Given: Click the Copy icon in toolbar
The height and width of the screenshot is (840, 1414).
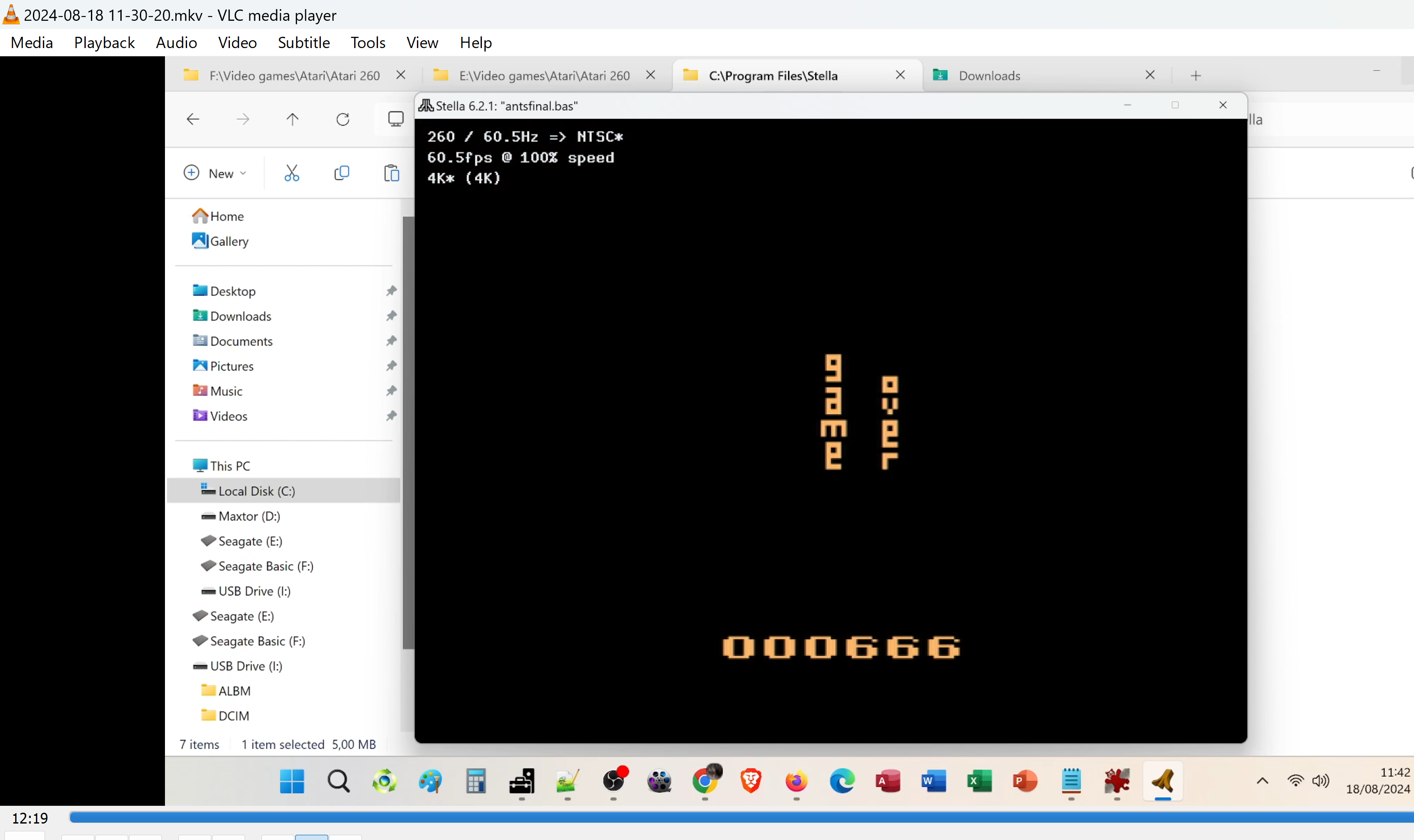Looking at the screenshot, I should 341,173.
